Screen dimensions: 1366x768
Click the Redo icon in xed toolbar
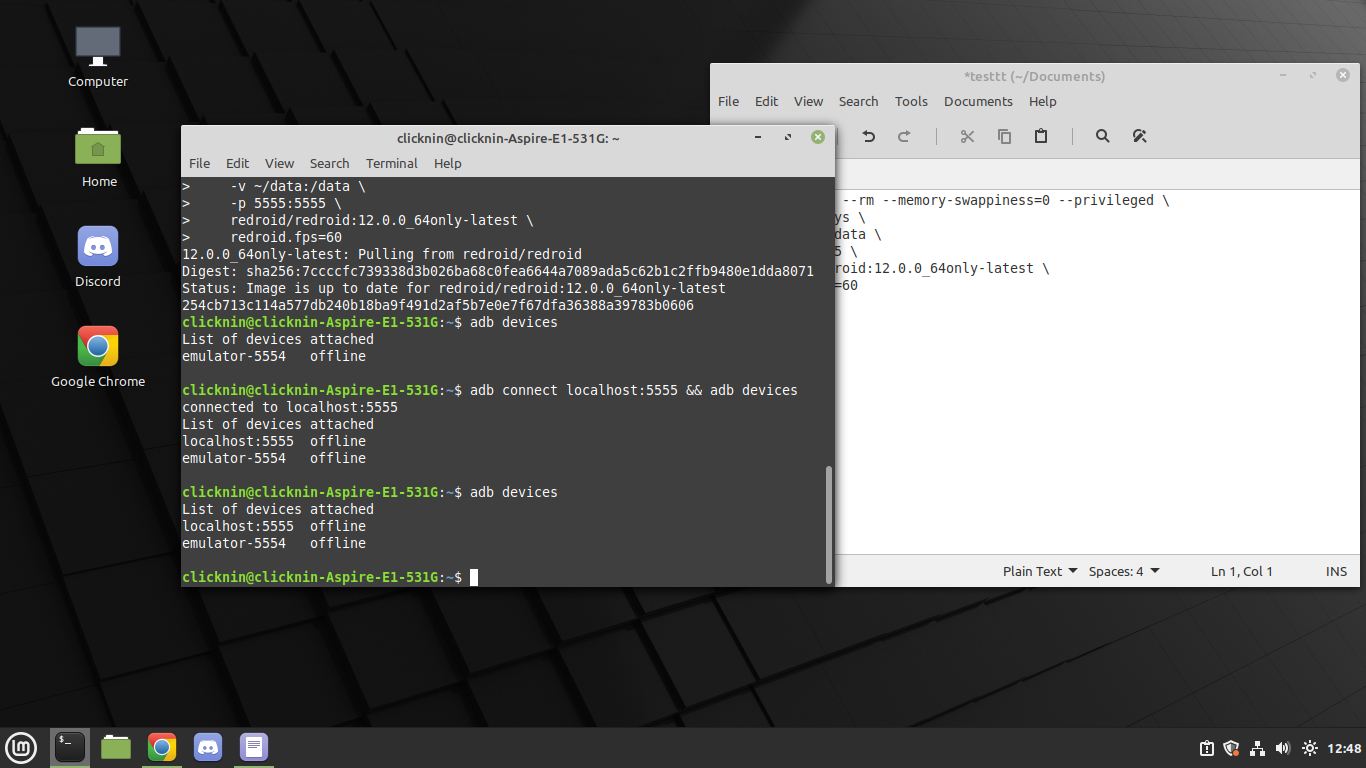pyautogui.click(x=903, y=136)
